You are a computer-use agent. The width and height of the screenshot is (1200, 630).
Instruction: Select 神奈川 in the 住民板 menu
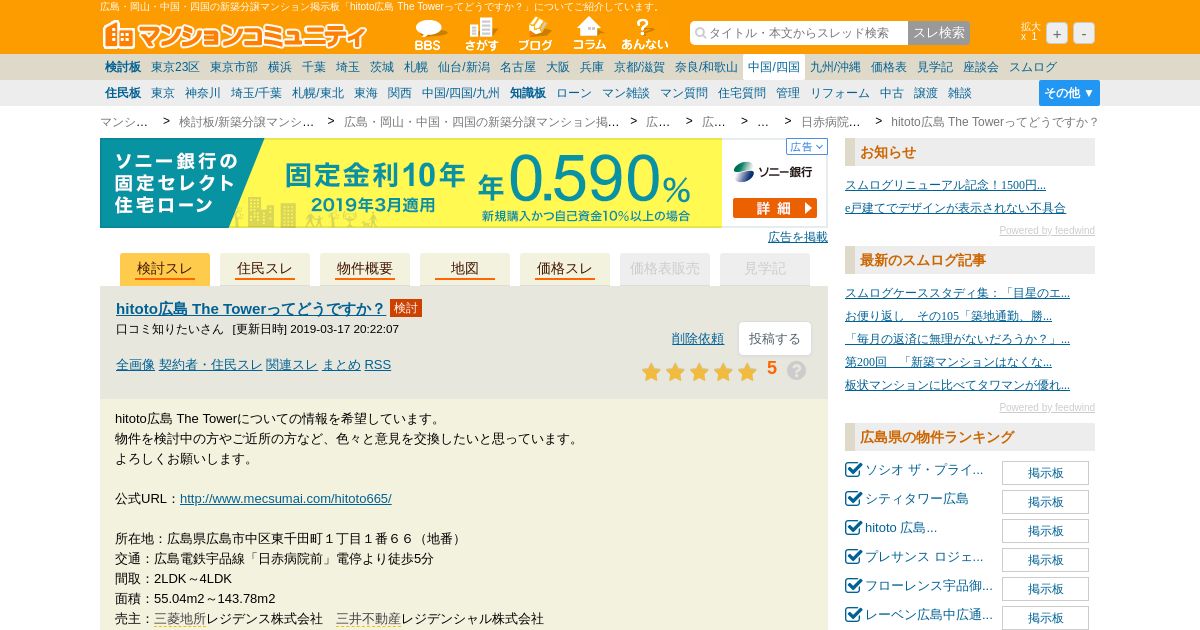pos(203,93)
